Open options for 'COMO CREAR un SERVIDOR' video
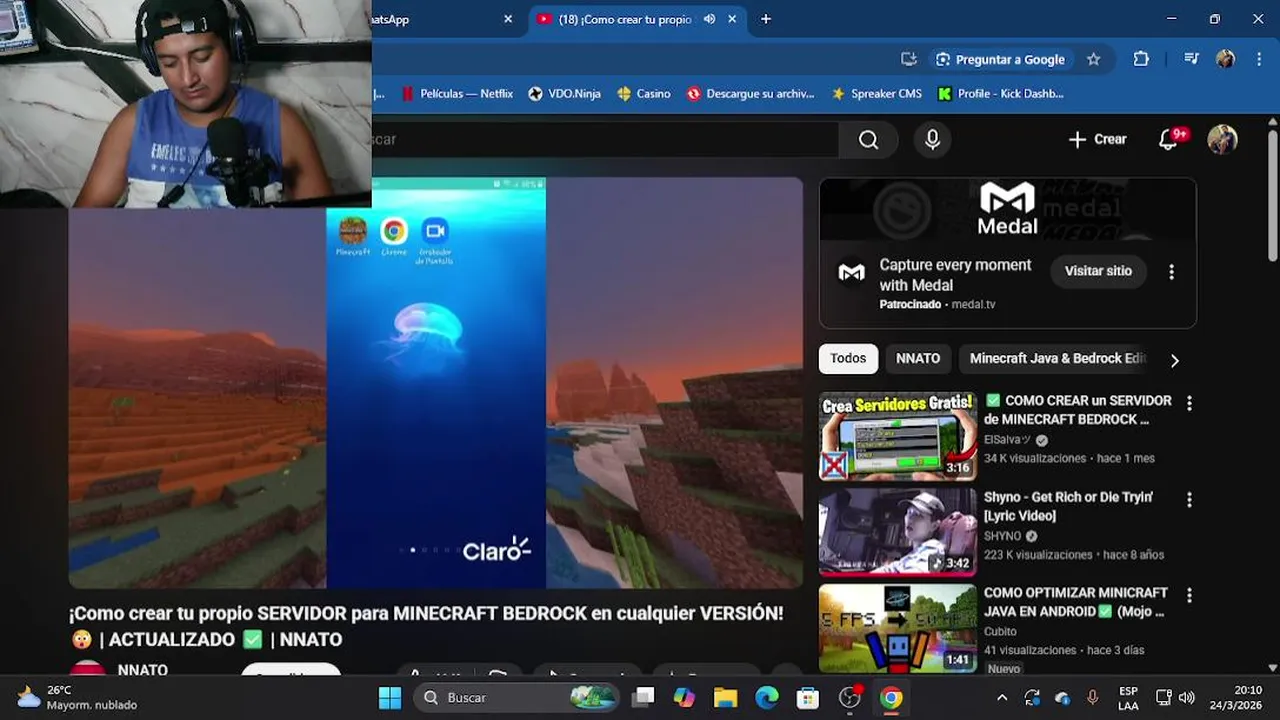 1189,403
